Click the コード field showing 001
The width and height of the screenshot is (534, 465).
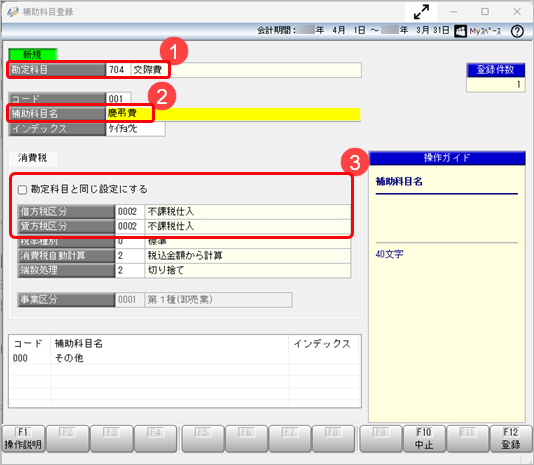(118, 98)
